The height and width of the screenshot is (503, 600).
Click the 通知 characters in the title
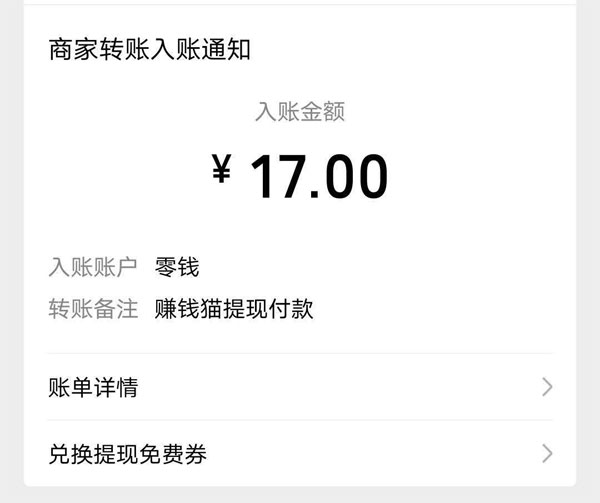coord(226,49)
